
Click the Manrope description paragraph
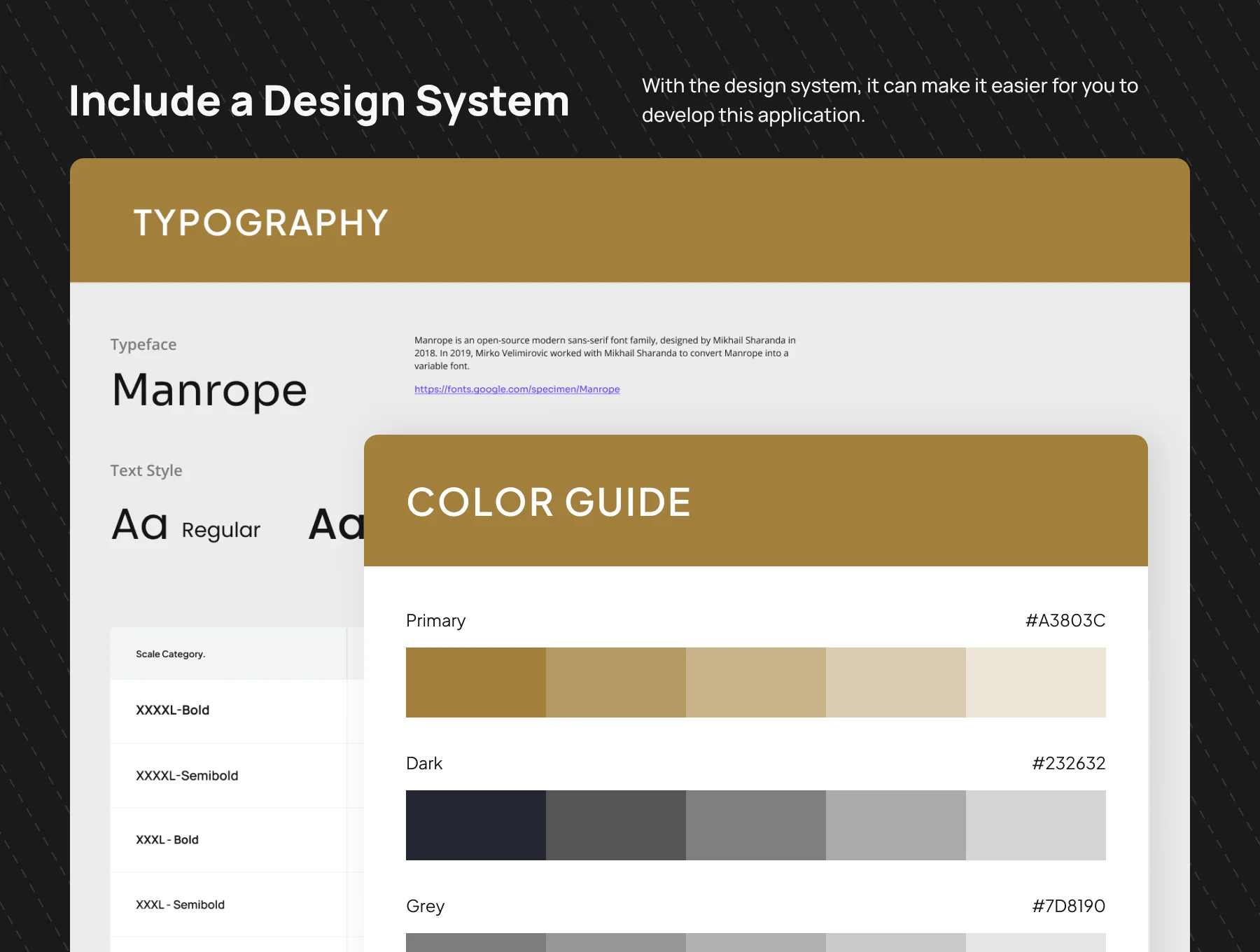click(x=605, y=353)
